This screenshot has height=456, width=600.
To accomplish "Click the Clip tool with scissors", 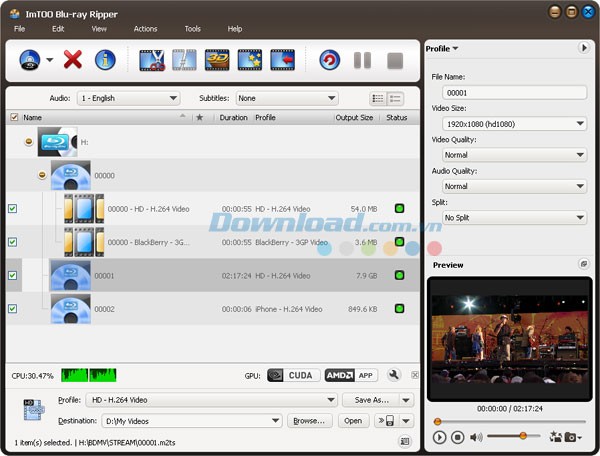I will pyautogui.click(x=151, y=60).
